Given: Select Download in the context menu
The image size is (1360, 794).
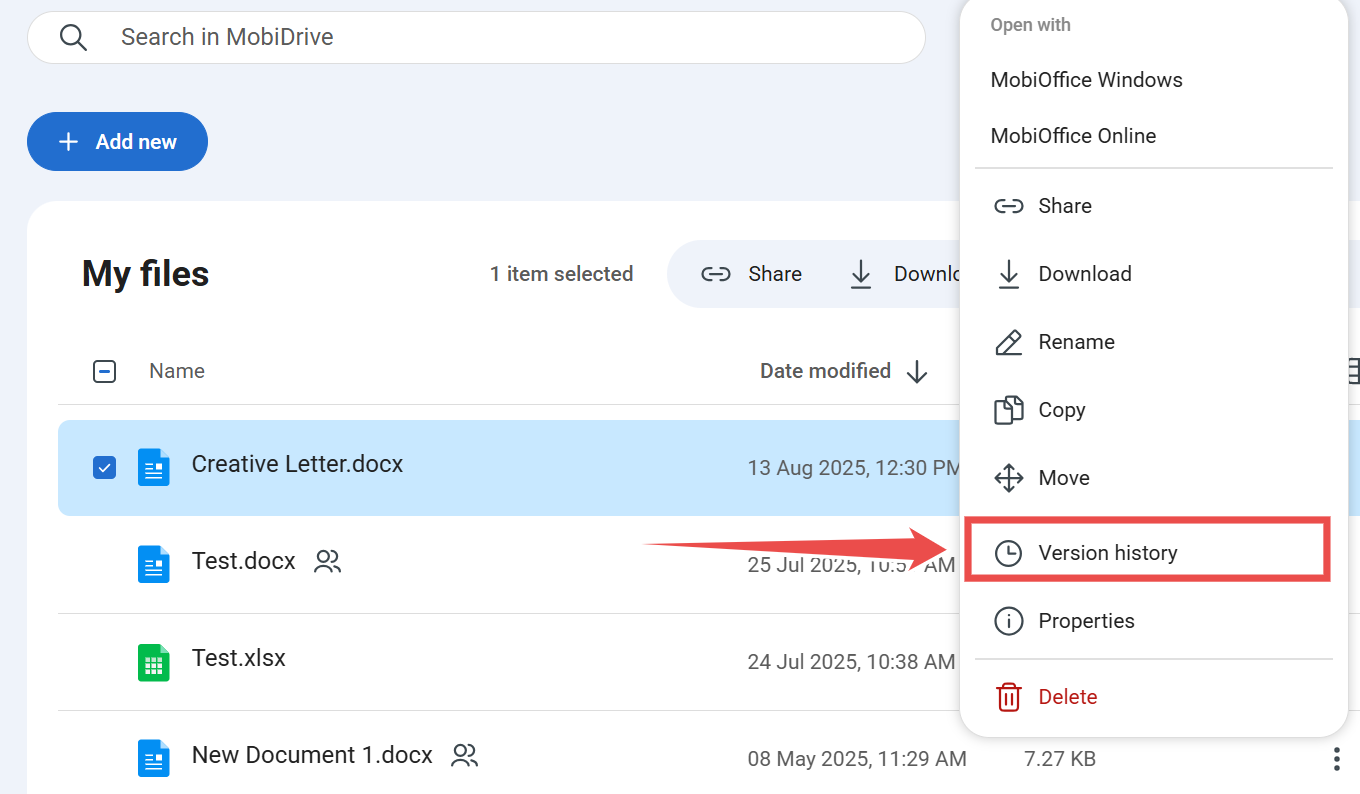Looking at the screenshot, I should pyautogui.click(x=1154, y=274).
